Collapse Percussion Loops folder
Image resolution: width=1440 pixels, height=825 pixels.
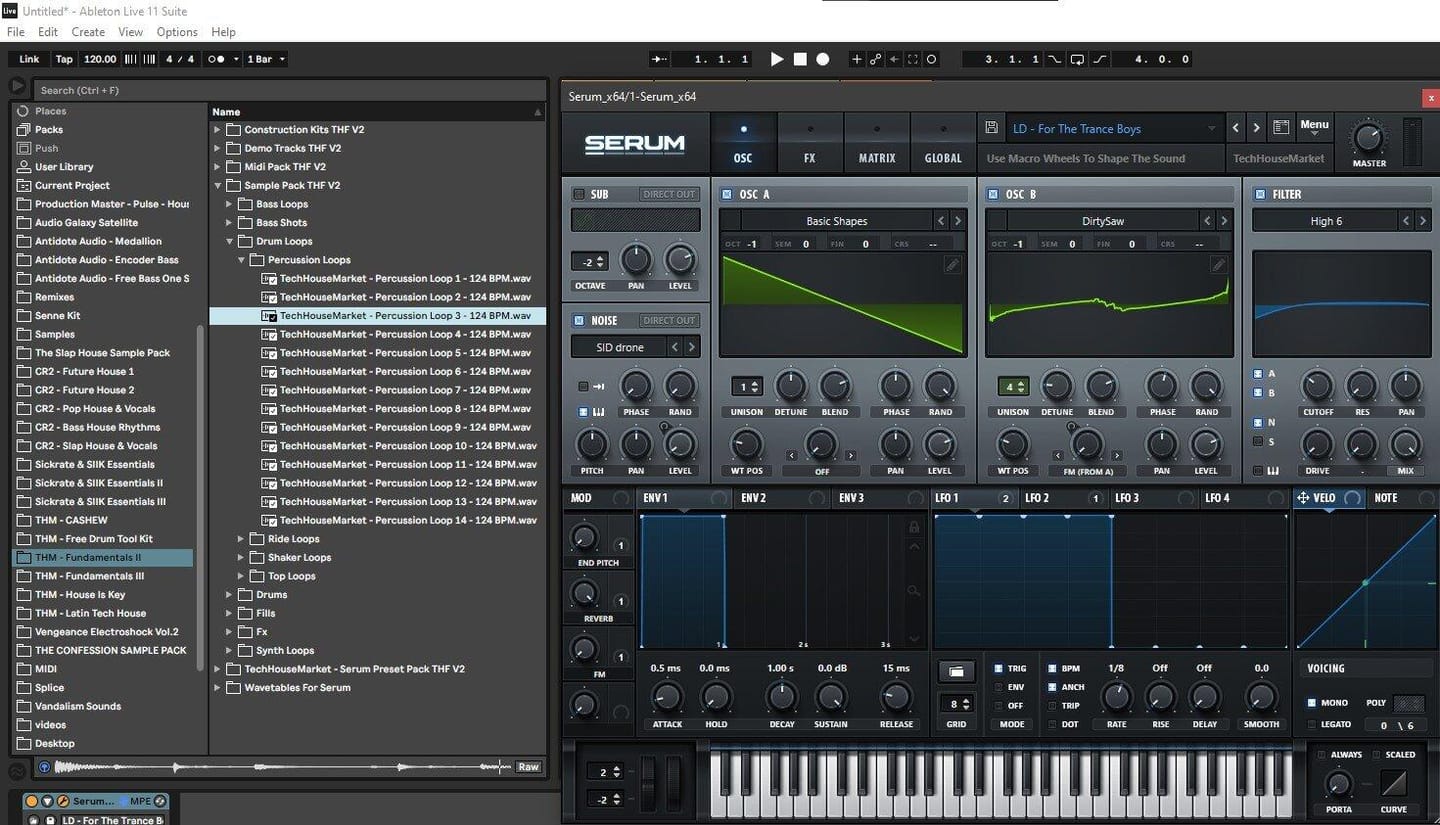(x=241, y=260)
